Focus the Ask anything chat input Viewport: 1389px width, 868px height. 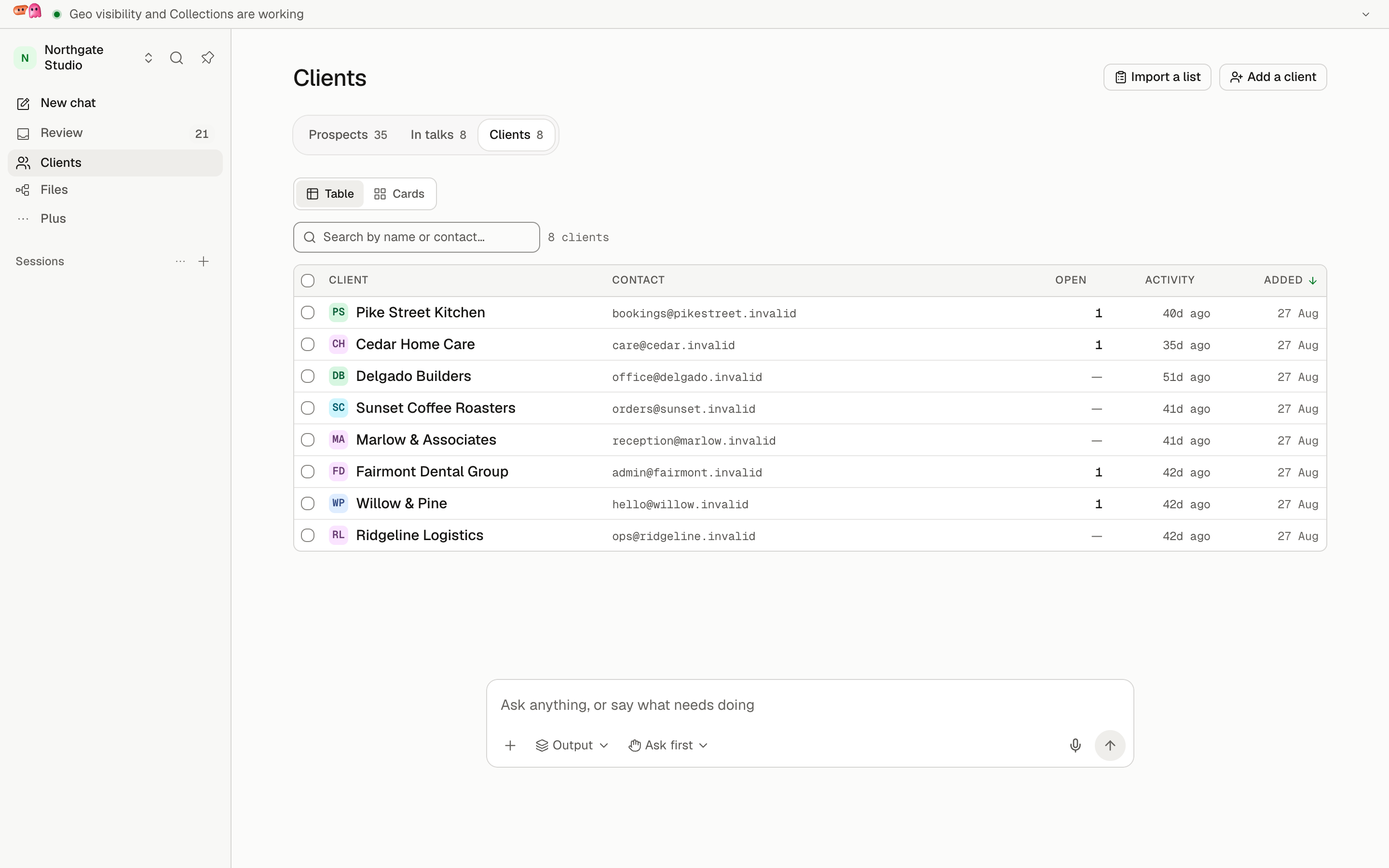point(809,705)
